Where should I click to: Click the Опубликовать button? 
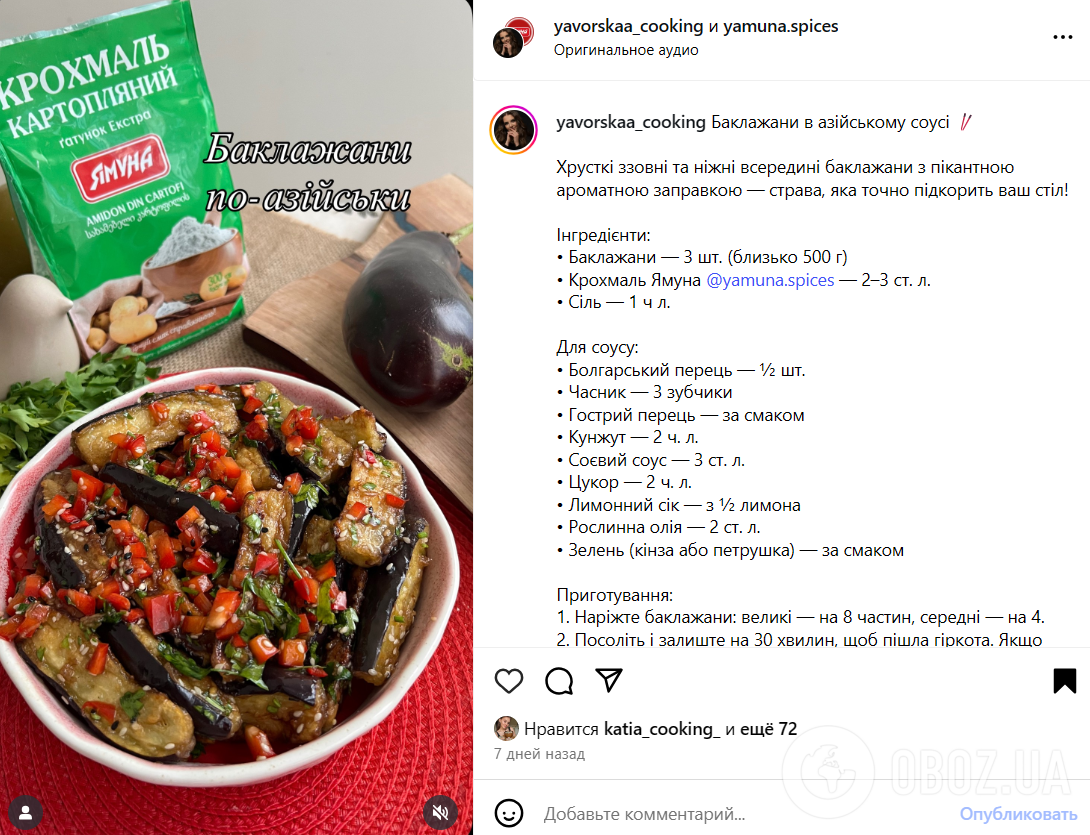point(1018,813)
